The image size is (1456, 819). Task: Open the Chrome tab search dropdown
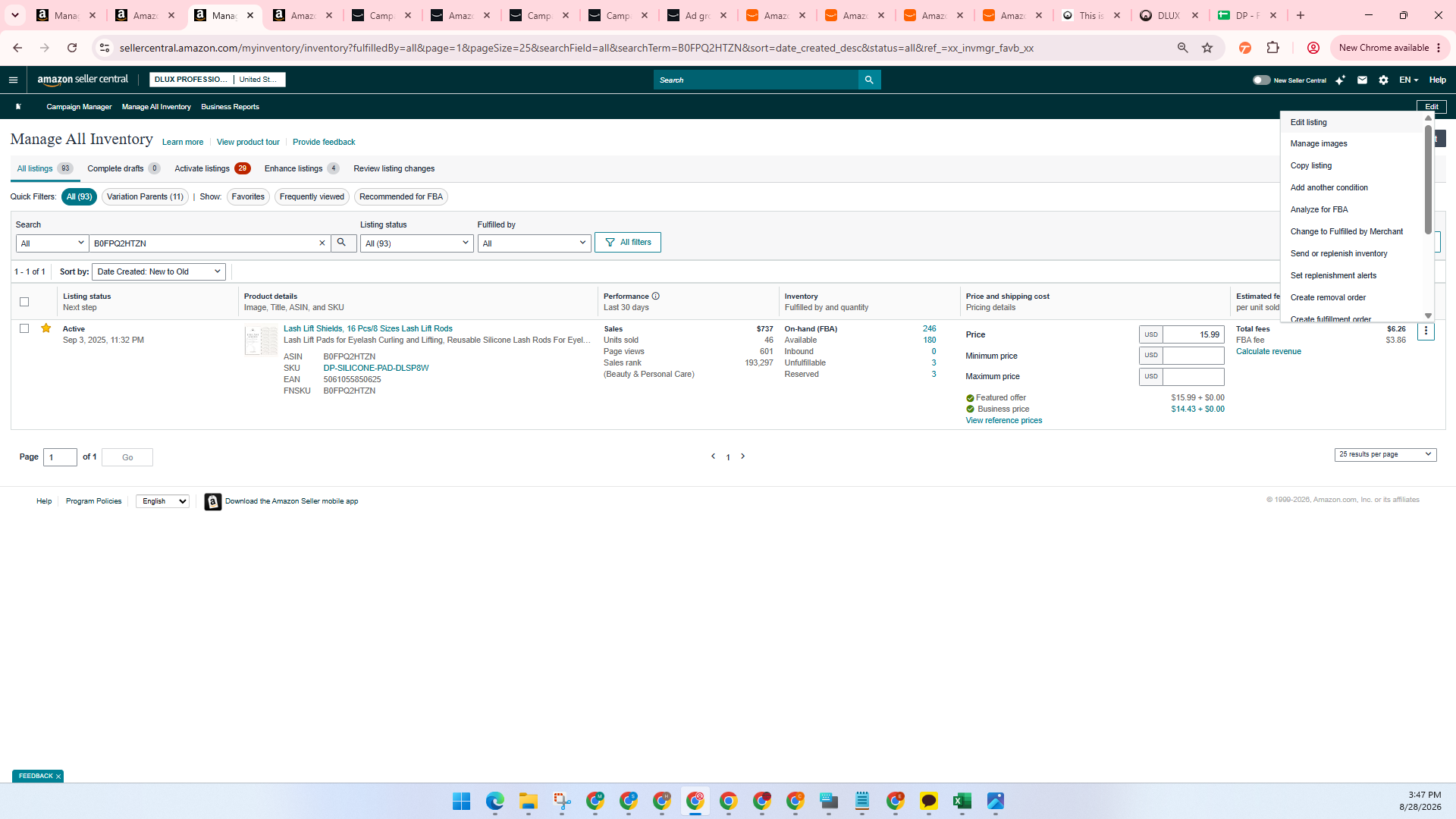(x=14, y=15)
